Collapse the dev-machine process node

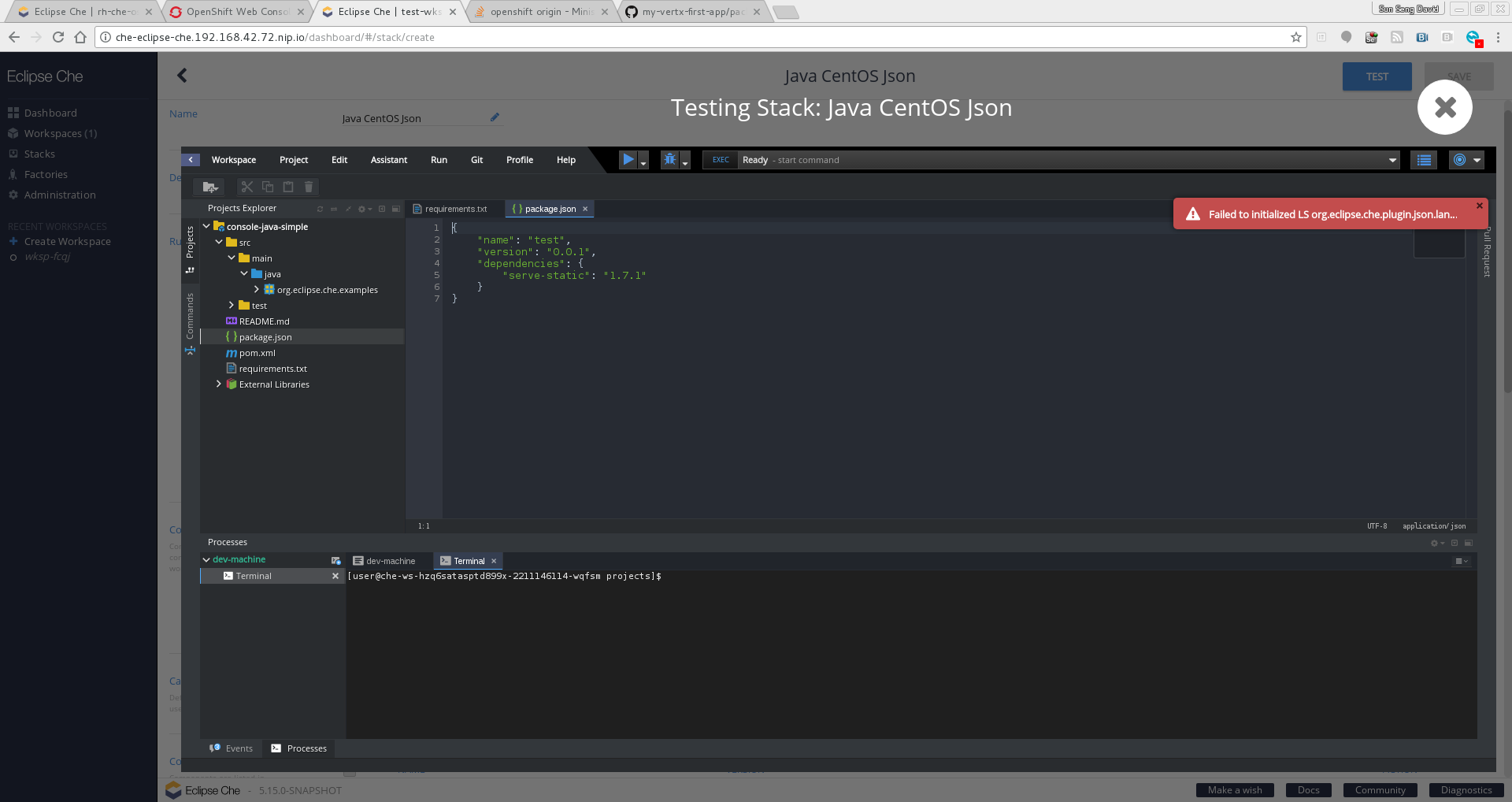pyautogui.click(x=206, y=559)
